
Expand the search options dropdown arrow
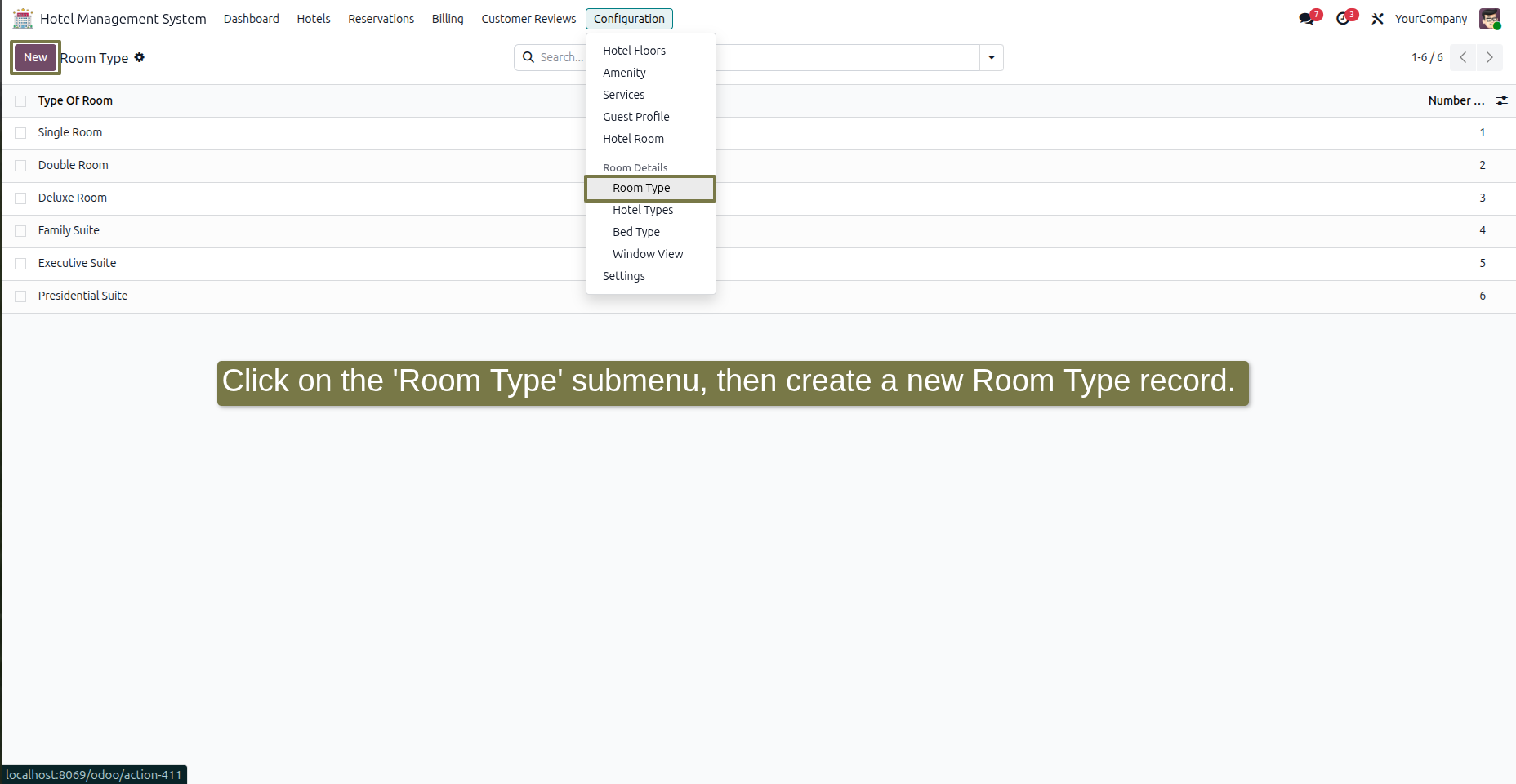[x=992, y=57]
